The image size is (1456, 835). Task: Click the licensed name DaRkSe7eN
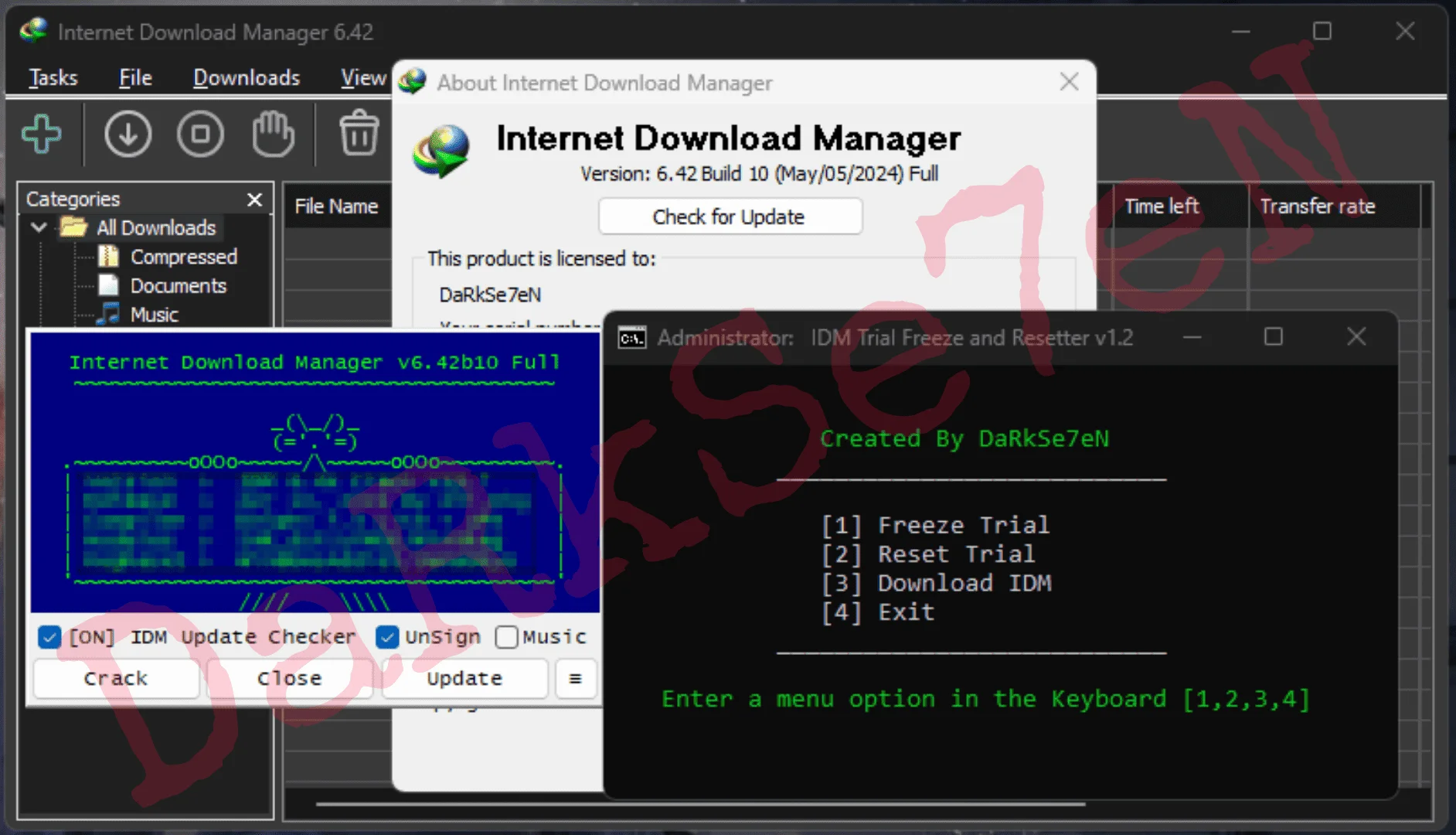tap(490, 295)
